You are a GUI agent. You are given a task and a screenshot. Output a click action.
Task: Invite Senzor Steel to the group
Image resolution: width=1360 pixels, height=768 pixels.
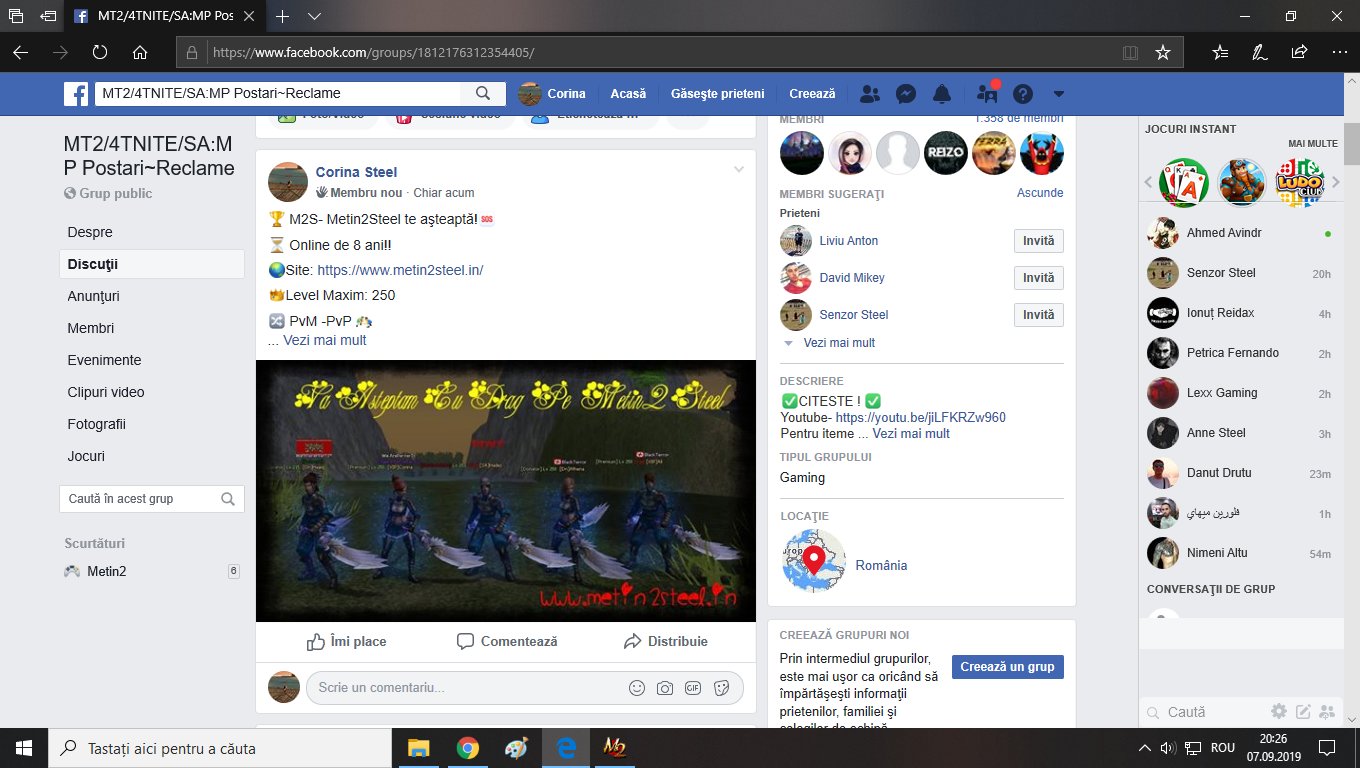(x=1039, y=315)
